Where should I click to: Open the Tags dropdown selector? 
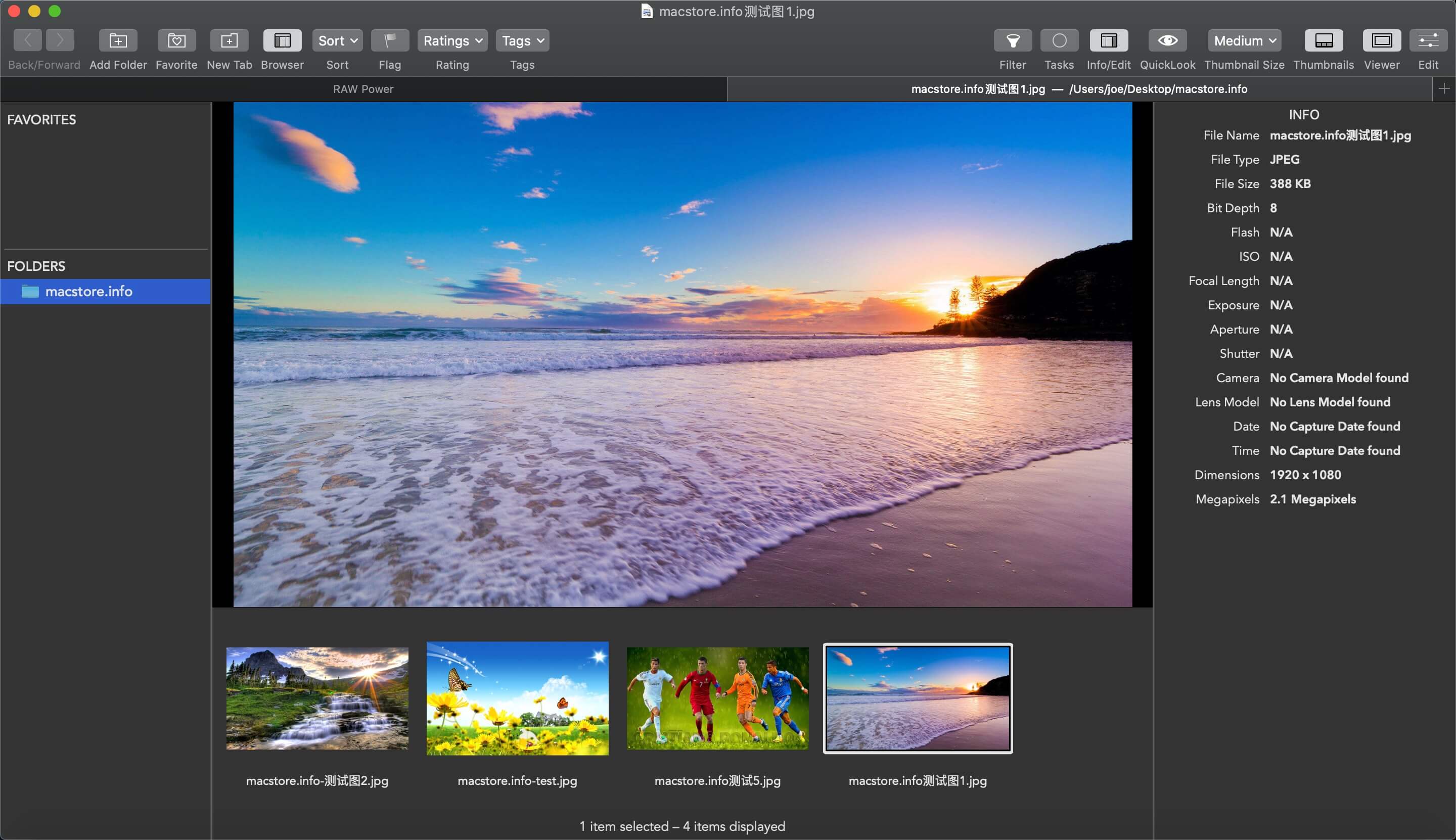pyautogui.click(x=521, y=40)
